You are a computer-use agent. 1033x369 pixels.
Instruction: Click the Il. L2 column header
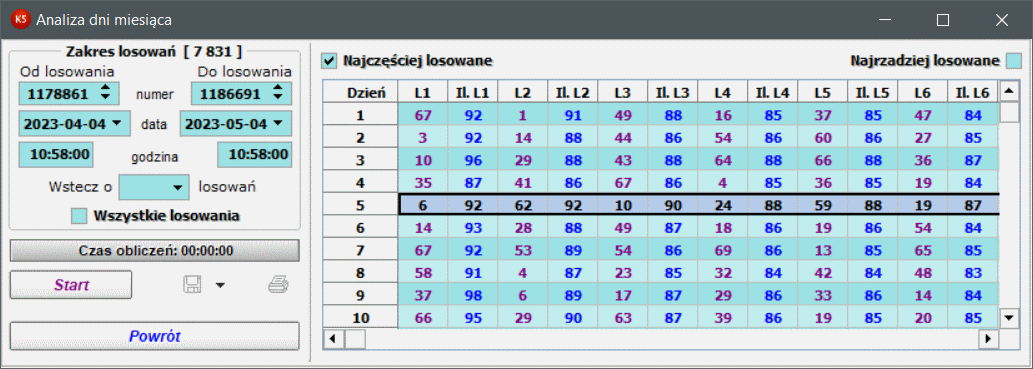(572, 93)
